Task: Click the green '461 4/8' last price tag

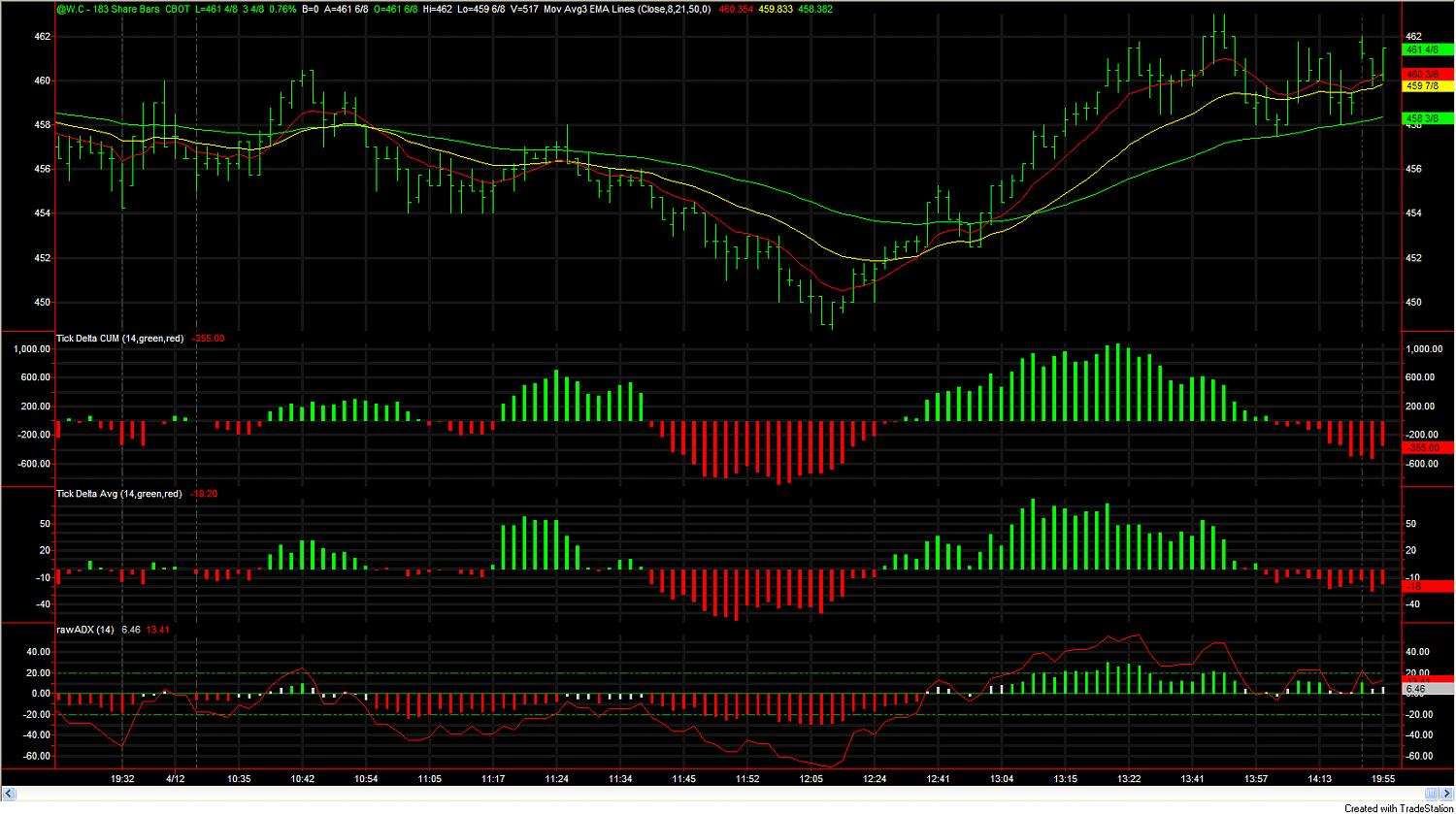Action: tap(1428, 49)
